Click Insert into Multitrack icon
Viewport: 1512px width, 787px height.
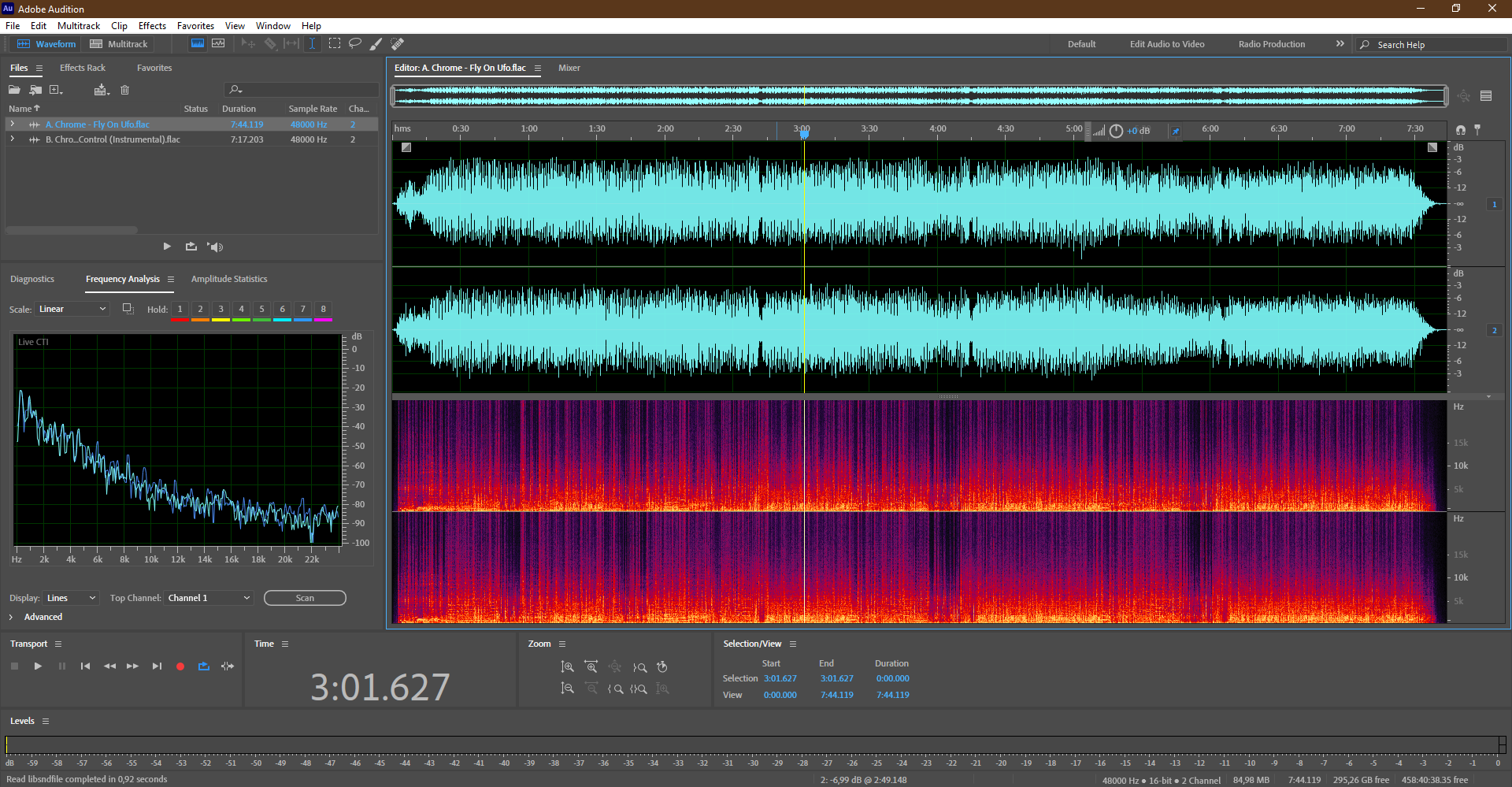pyautogui.click(x=101, y=90)
